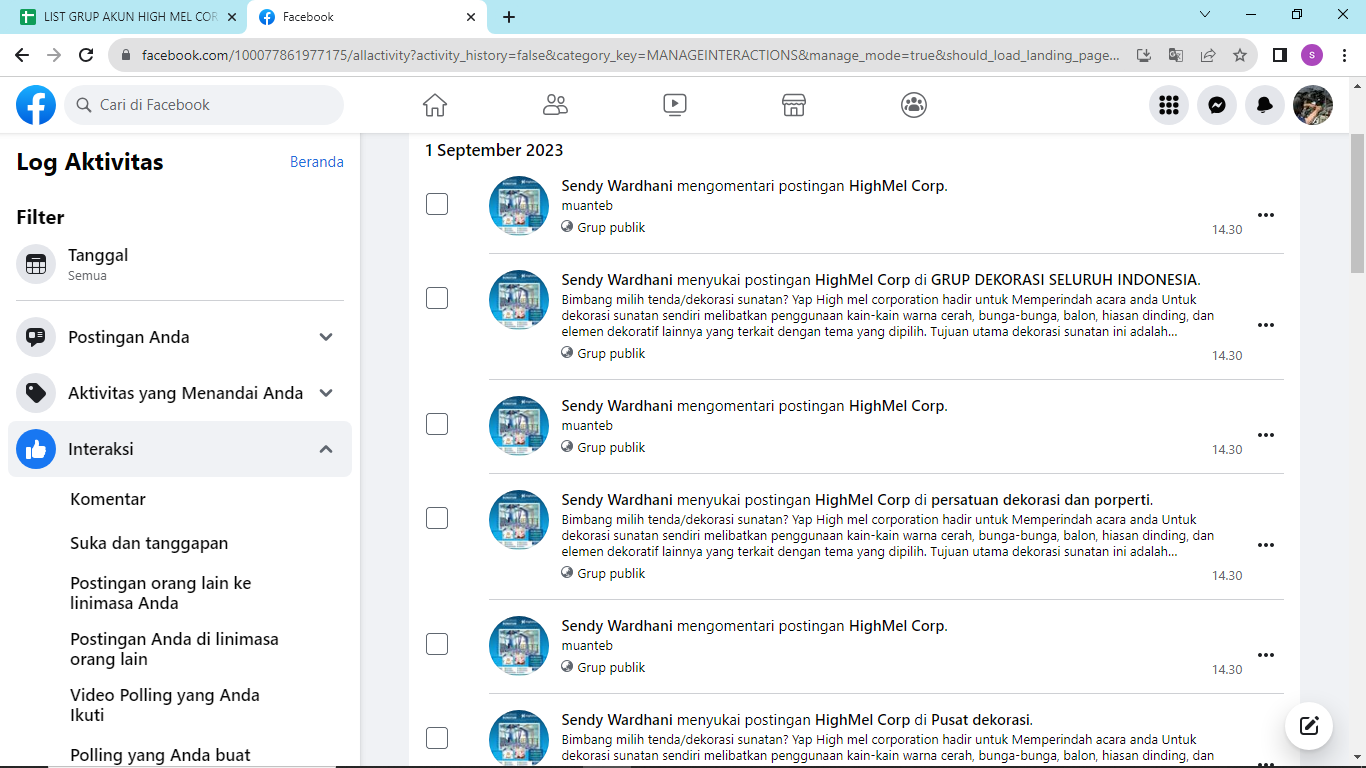Select Komentar under Interaksi

pos(108,499)
